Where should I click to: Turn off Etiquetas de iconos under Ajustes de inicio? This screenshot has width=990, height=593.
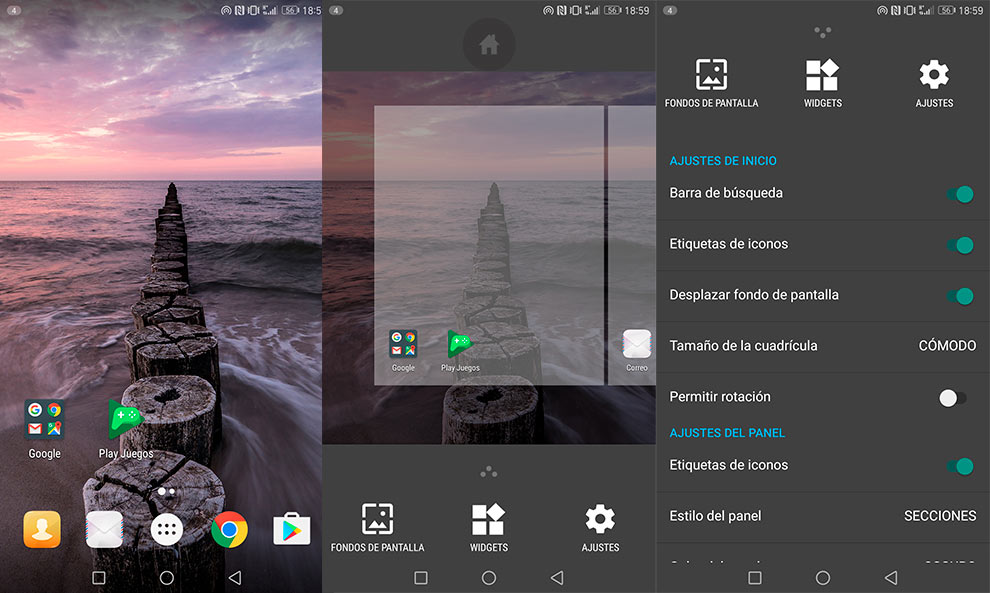point(960,245)
